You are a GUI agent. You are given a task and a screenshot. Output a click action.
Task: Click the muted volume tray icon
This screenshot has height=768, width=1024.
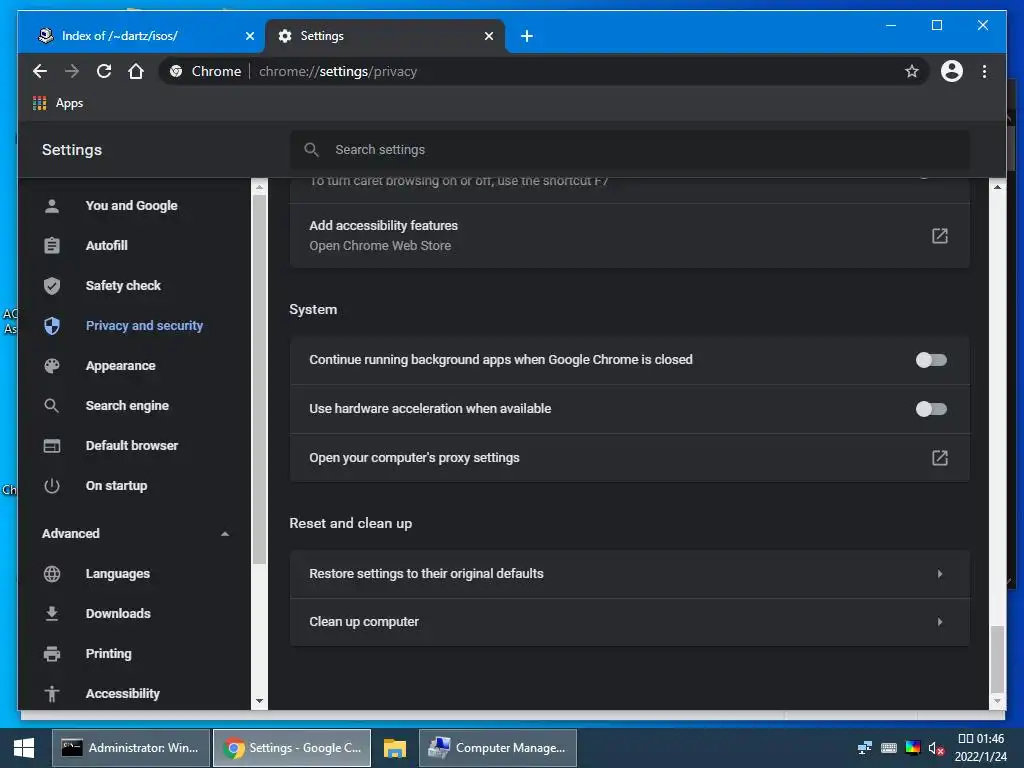tap(936, 748)
